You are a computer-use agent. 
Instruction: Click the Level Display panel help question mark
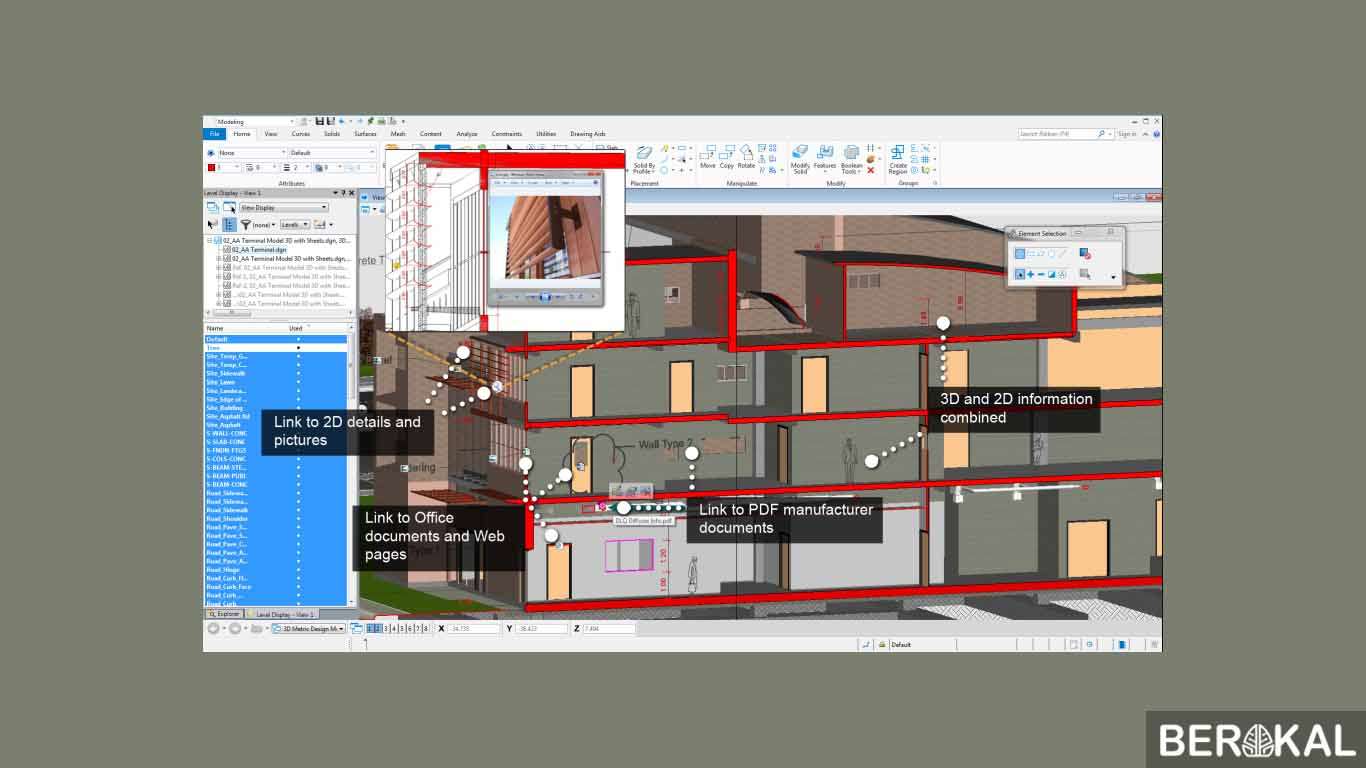click(x=343, y=193)
